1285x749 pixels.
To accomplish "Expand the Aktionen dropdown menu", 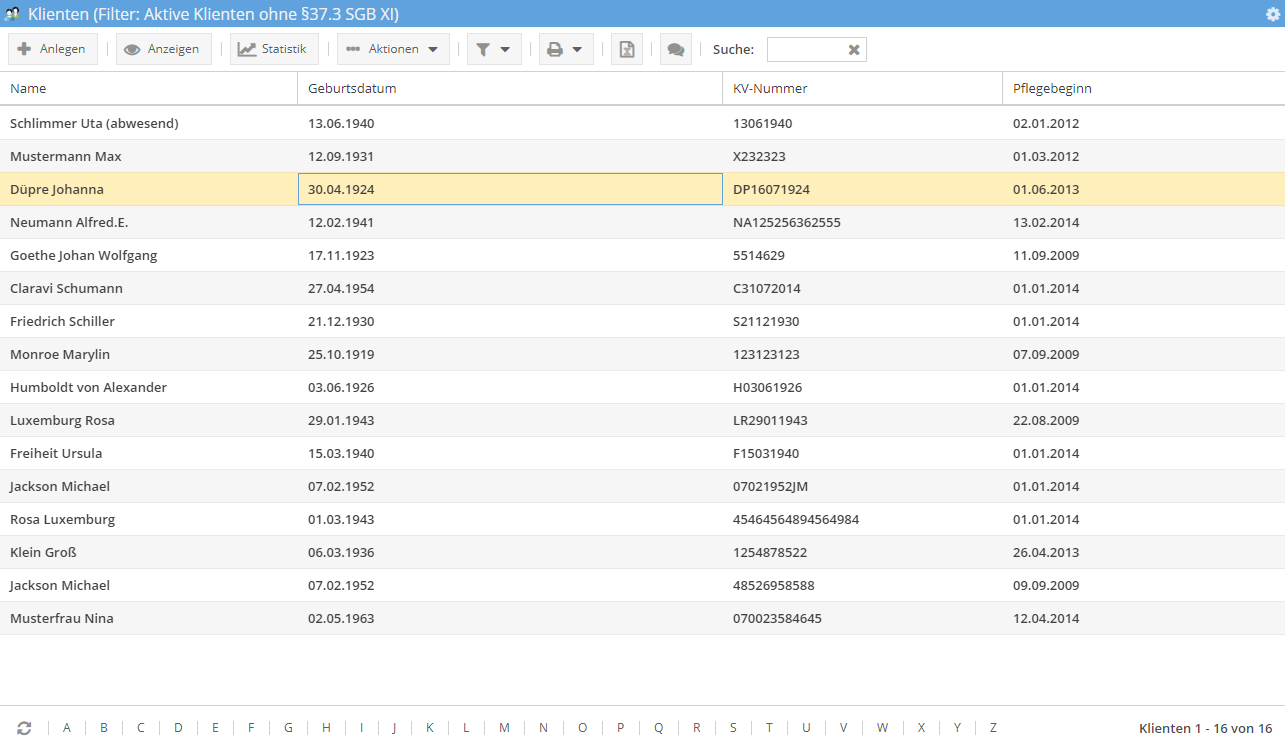I will coord(393,49).
